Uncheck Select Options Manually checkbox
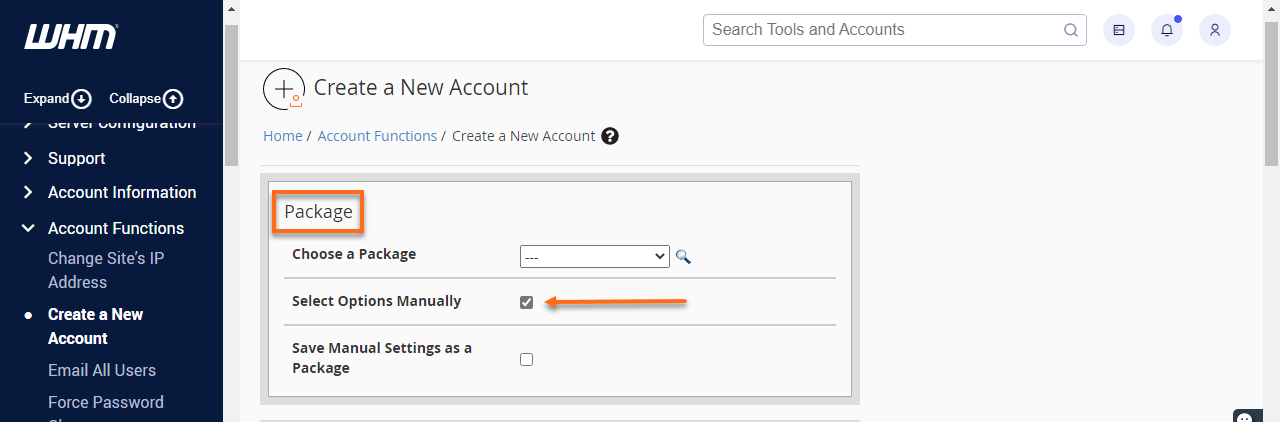Screen dimensions: 1280x422 point(527,302)
